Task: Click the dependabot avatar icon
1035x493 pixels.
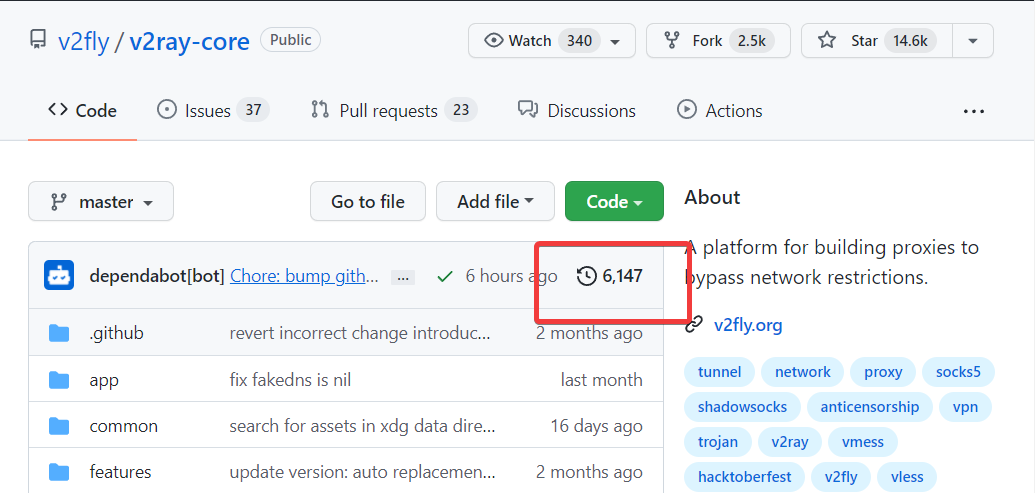Action: coord(59,275)
